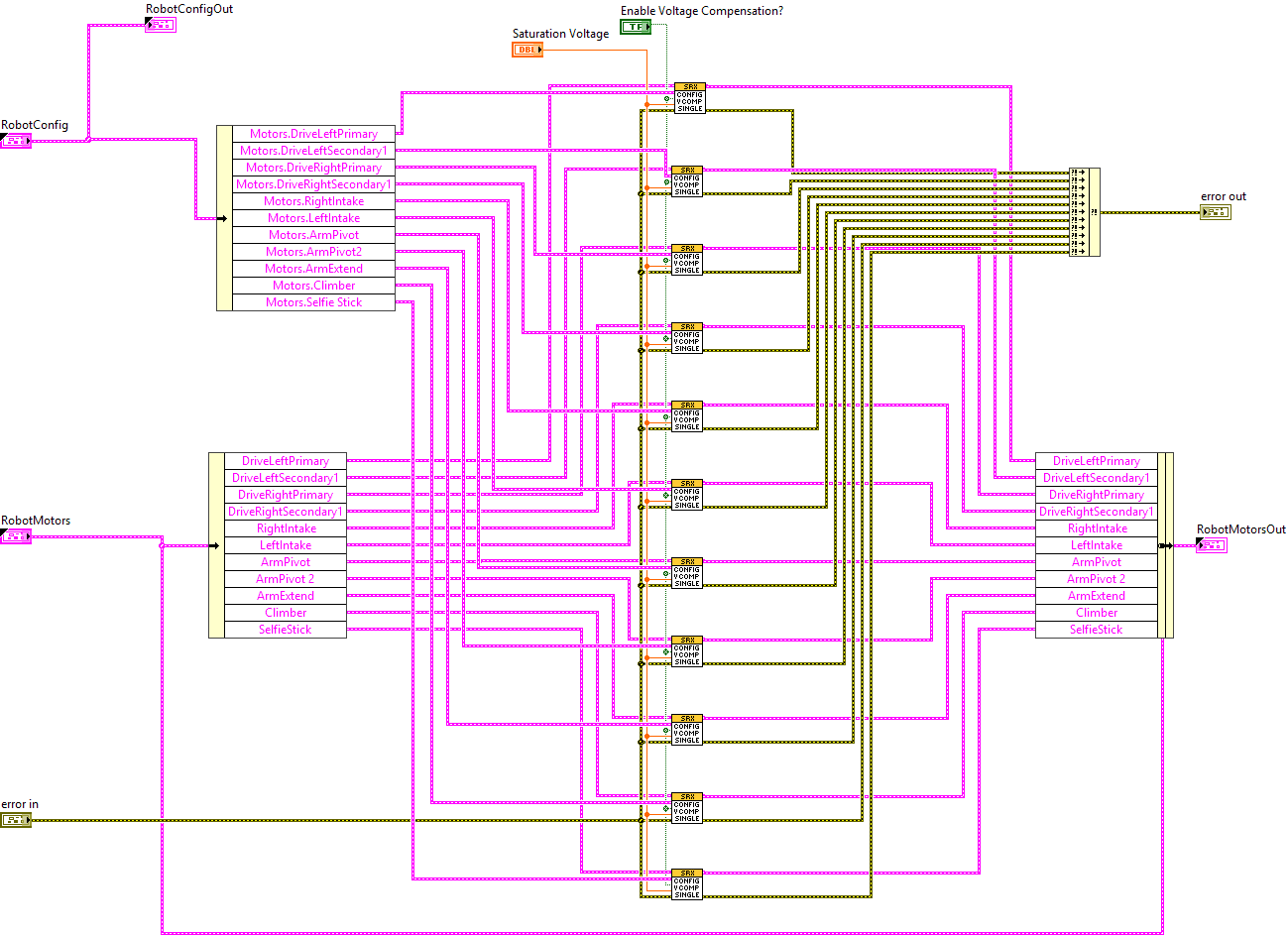Click the RobotConfig control terminal

pos(15,140)
